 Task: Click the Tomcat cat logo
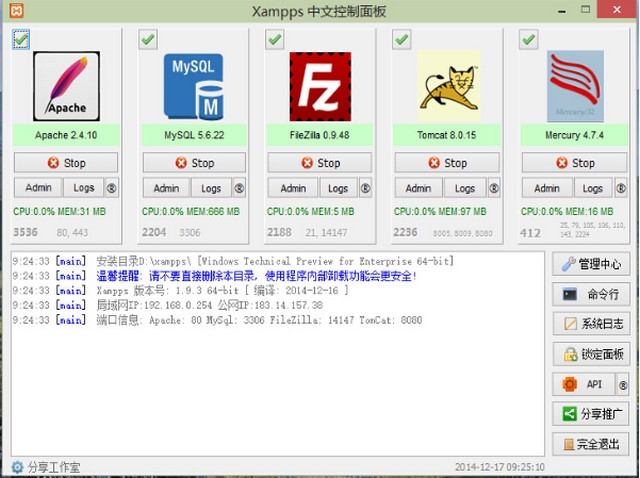(449, 85)
